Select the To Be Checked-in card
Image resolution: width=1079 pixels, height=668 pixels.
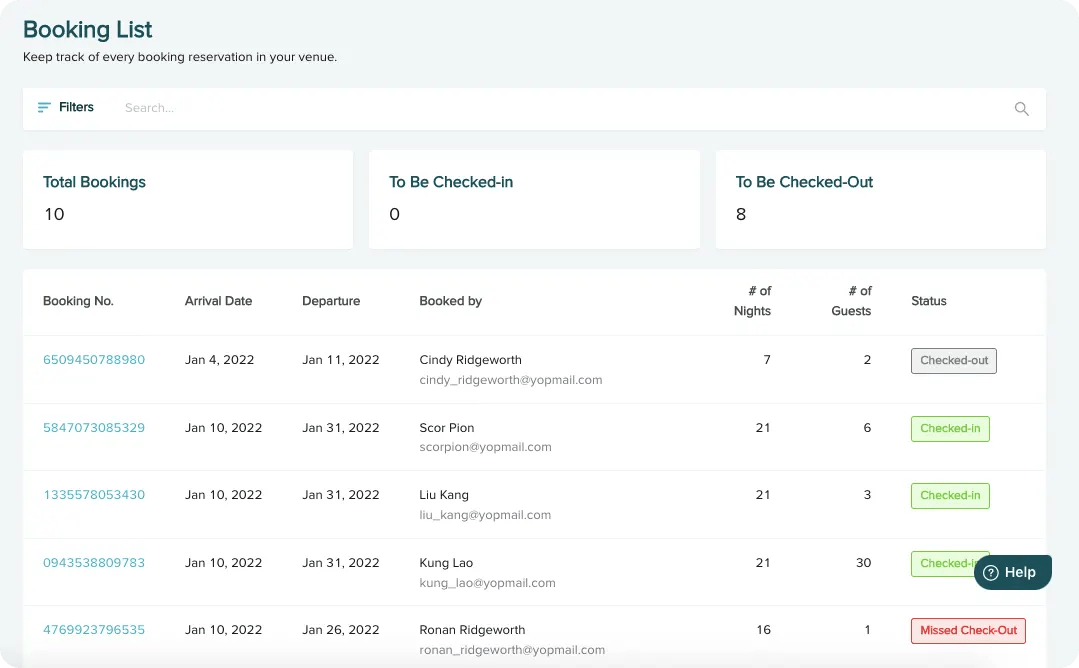click(x=534, y=199)
